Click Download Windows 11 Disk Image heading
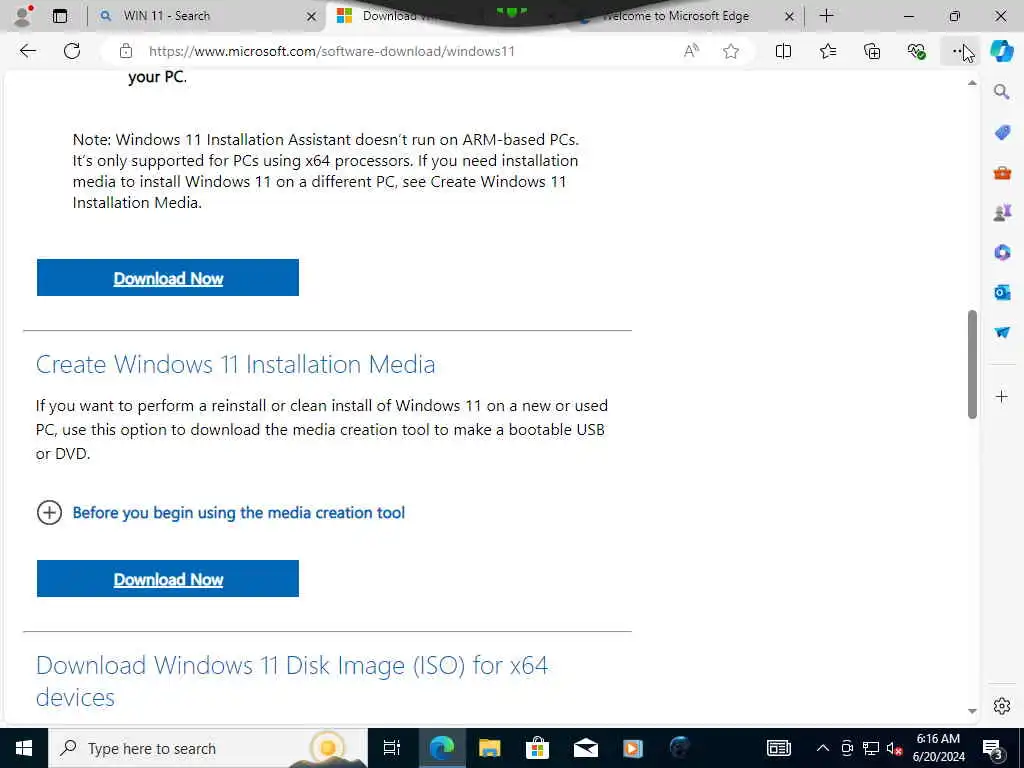The height and width of the screenshot is (768, 1024). (x=292, y=681)
